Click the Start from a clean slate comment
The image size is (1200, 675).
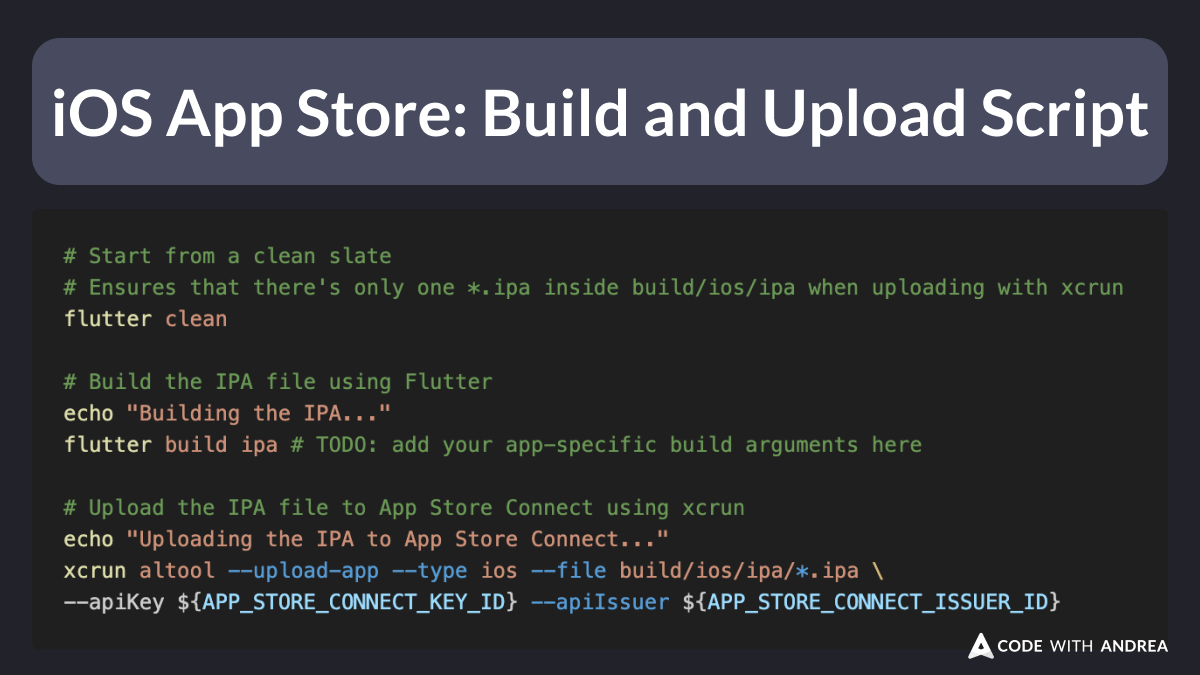click(x=226, y=255)
